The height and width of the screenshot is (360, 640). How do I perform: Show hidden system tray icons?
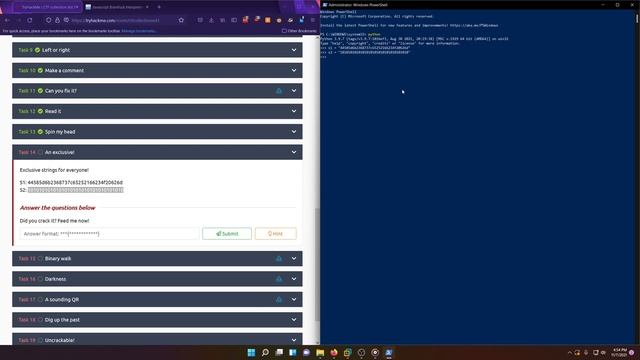tap(570, 353)
